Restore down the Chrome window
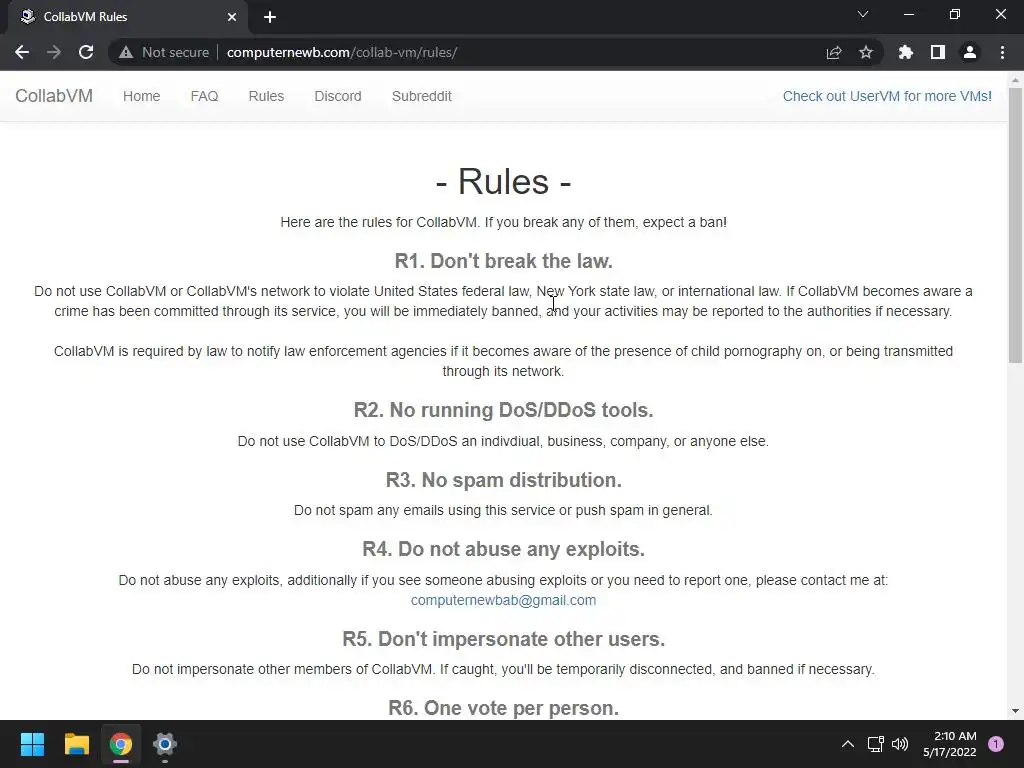Screen dimensions: 1024x768 pos(955,14)
